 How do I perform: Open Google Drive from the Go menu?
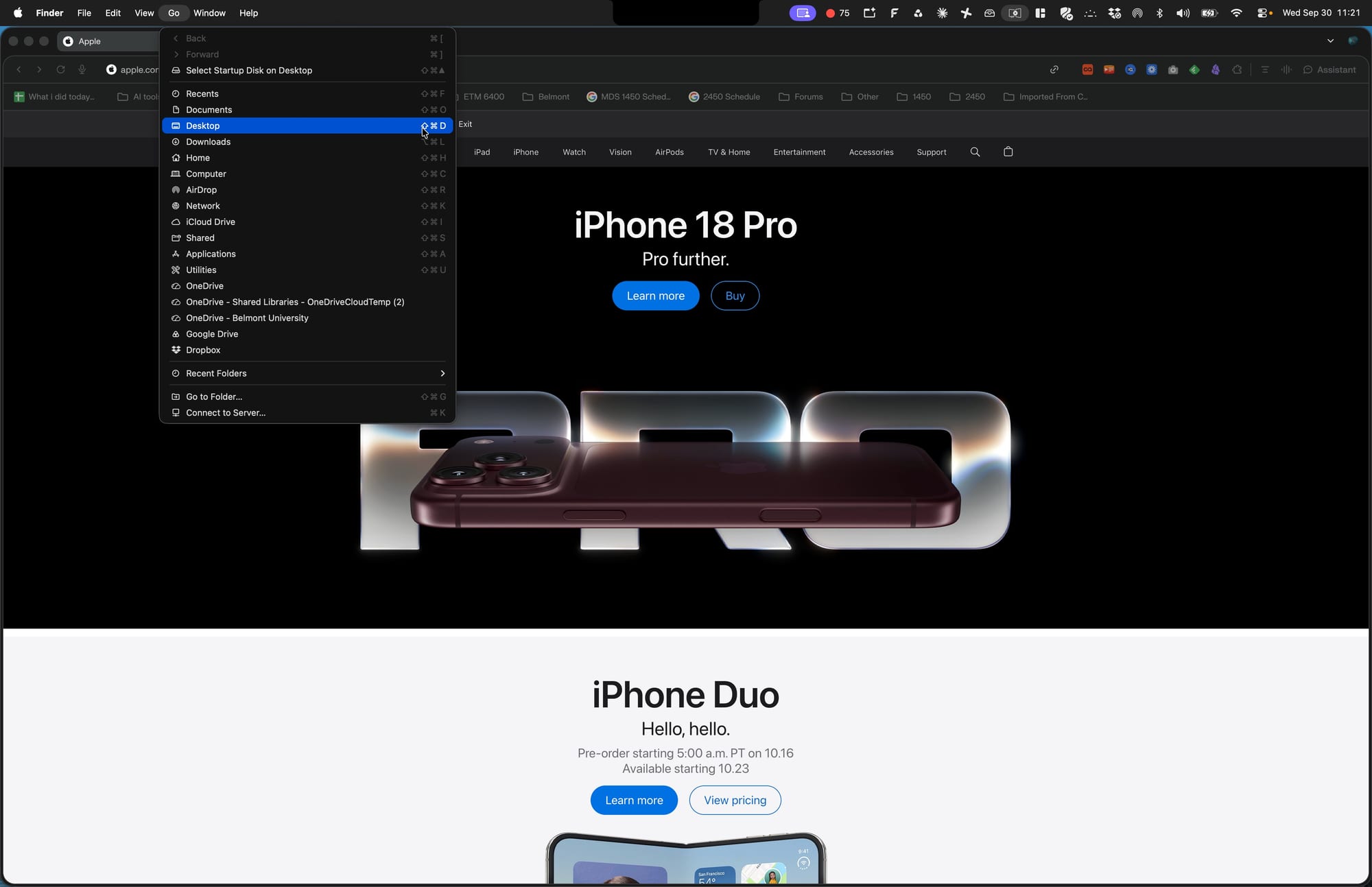pos(307,334)
